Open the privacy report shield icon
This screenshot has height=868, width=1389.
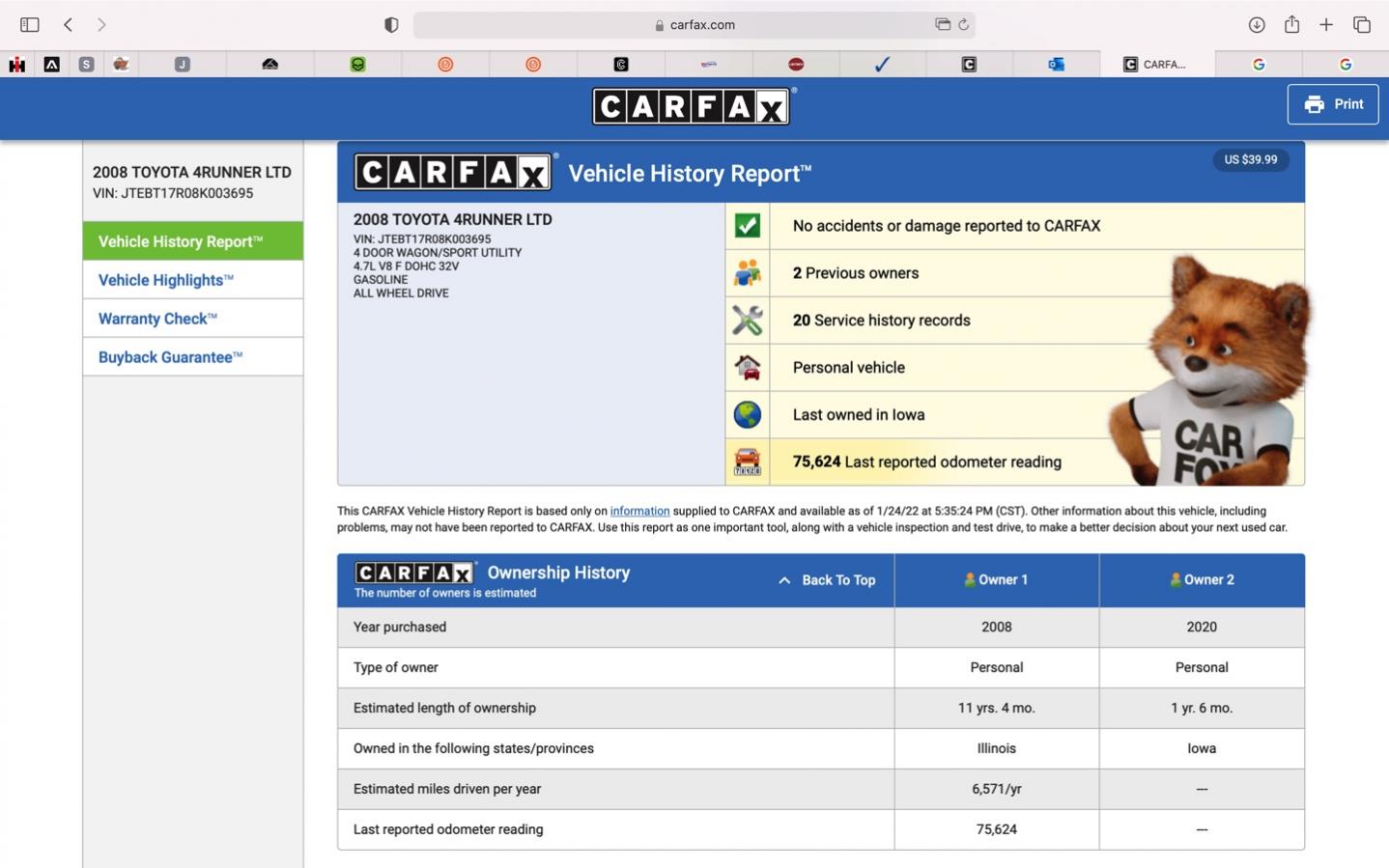pos(391,24)
